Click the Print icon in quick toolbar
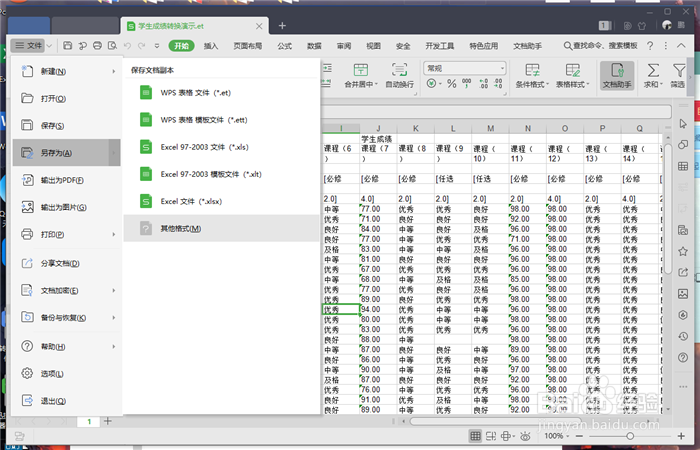Image resolution: width=700 pixels, height=450 pixels. pos(97,46)
